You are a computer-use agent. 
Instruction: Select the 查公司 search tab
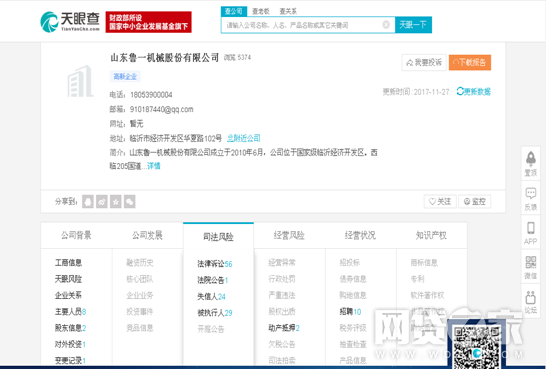(234, 11)
